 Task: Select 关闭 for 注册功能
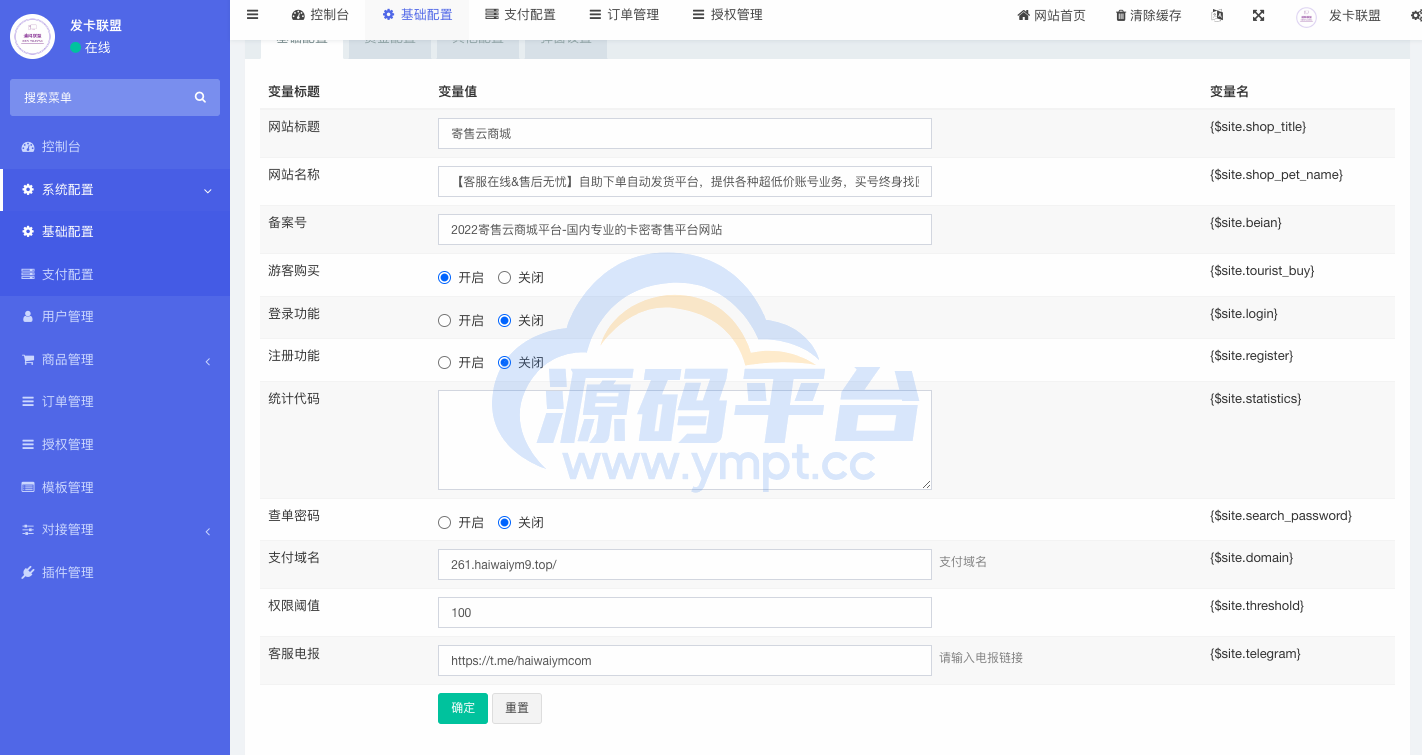[504, 362]
